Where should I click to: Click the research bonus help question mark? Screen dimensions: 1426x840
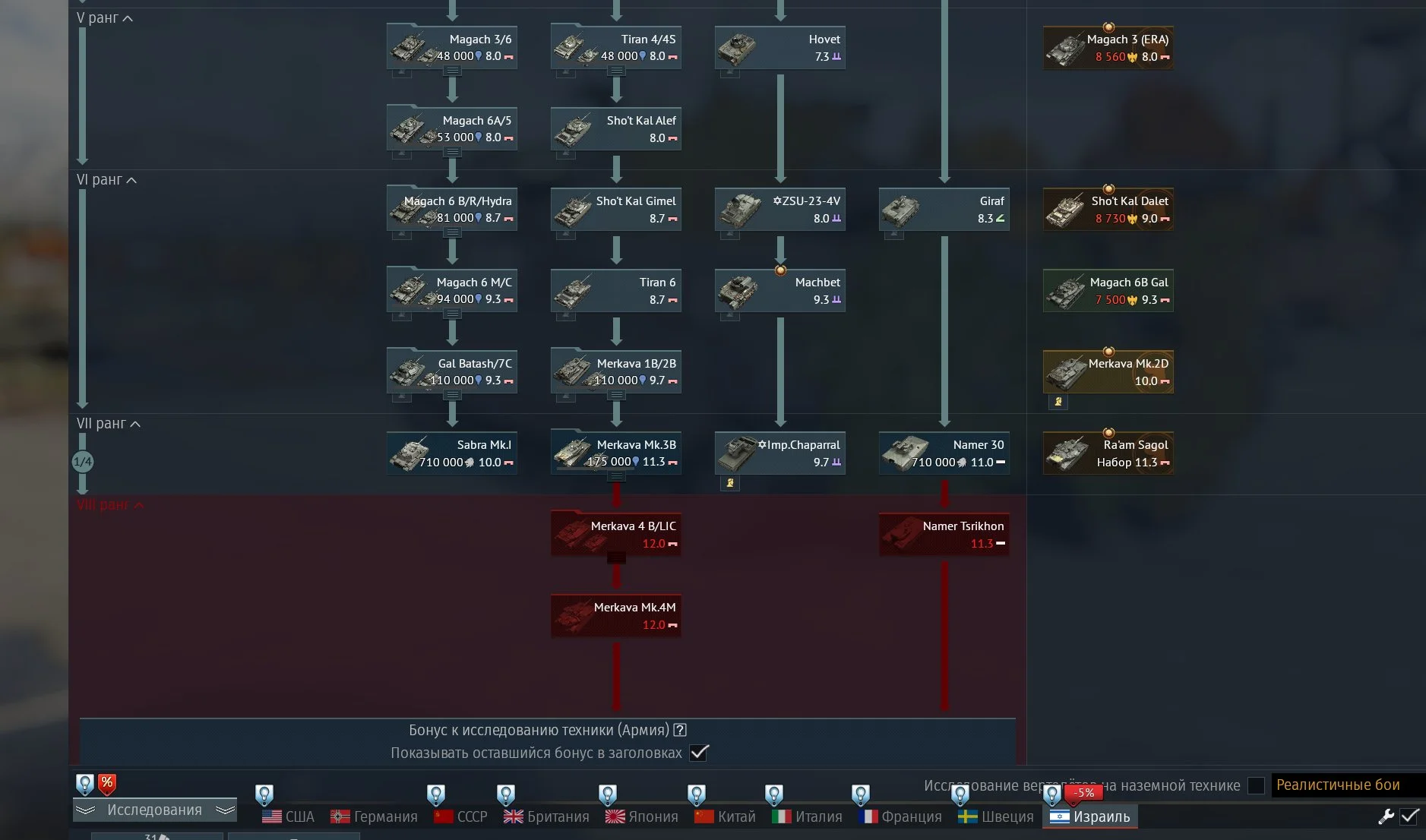(680, 730)
